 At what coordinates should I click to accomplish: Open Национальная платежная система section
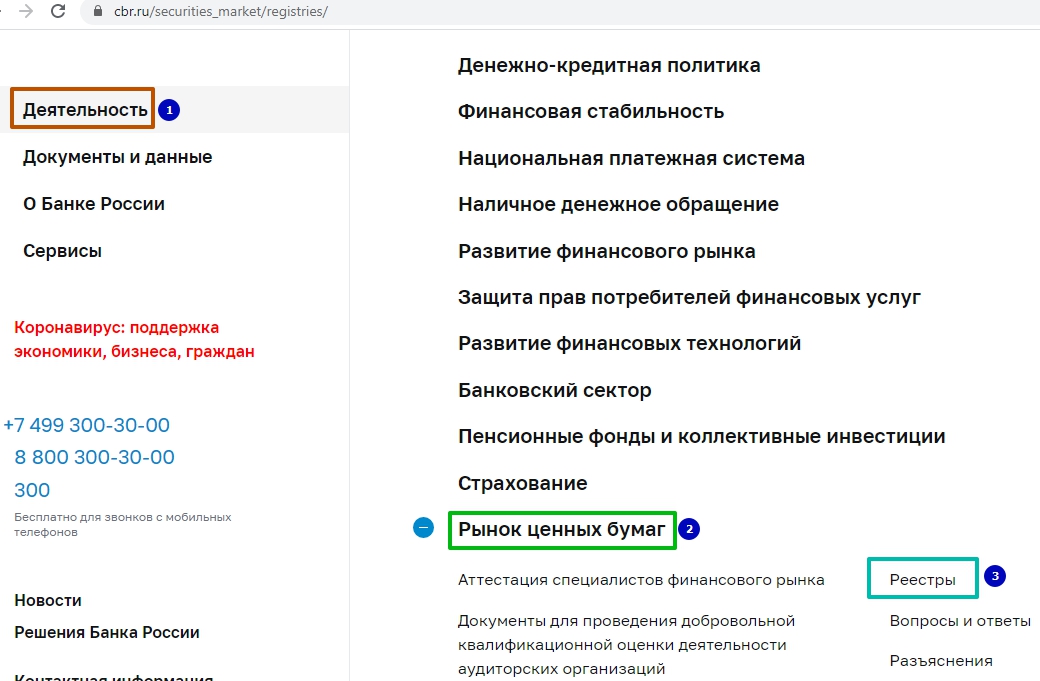coord(631,158)
